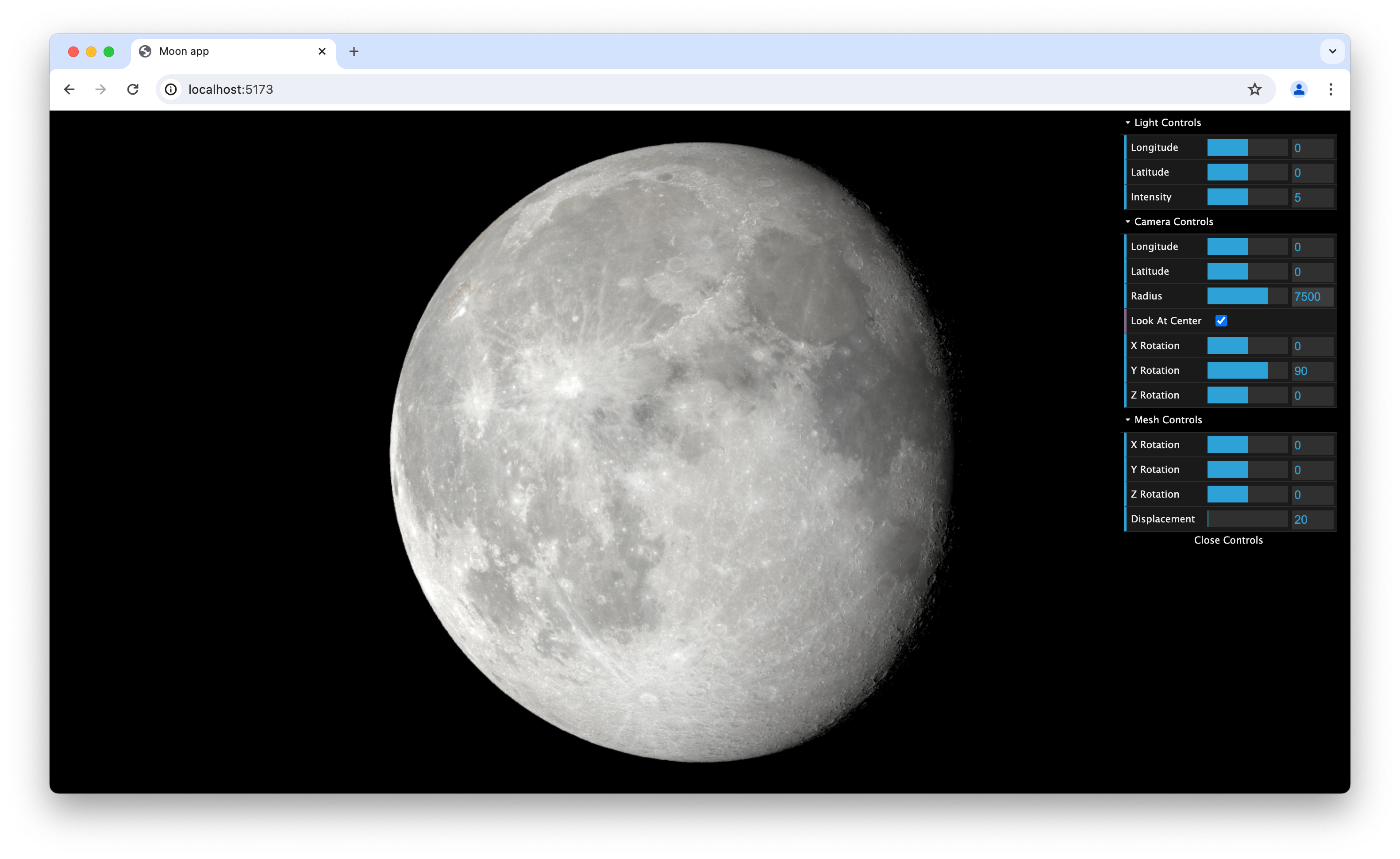Open a new tab with plus

click(354, 51)
